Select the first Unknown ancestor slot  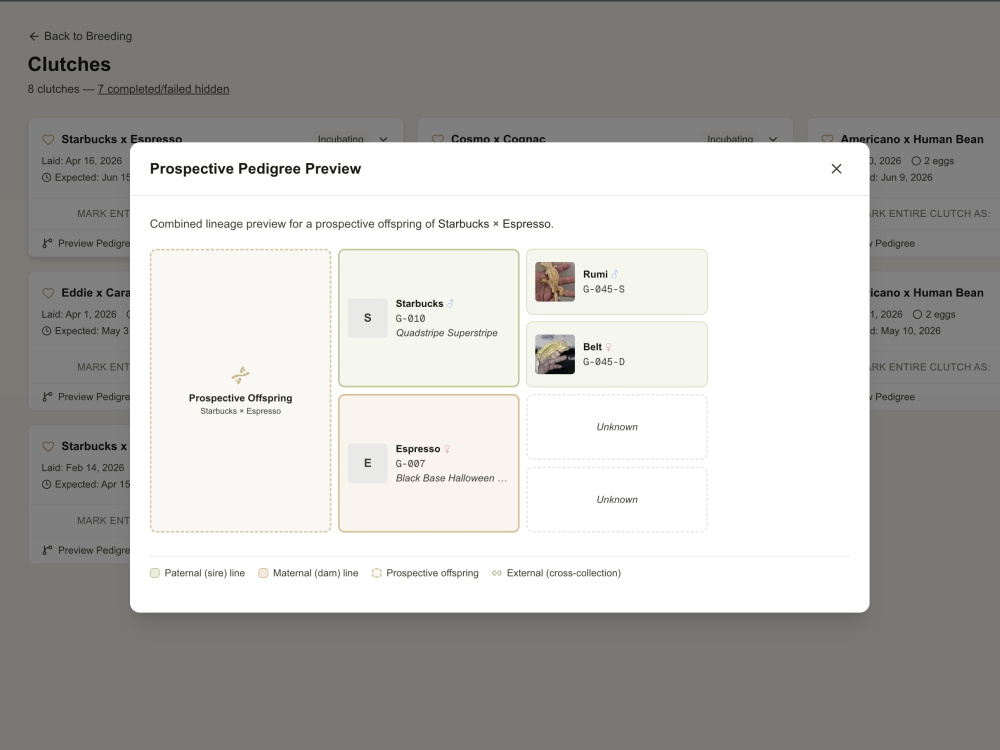pyautogui.click(x=617, y=427)
